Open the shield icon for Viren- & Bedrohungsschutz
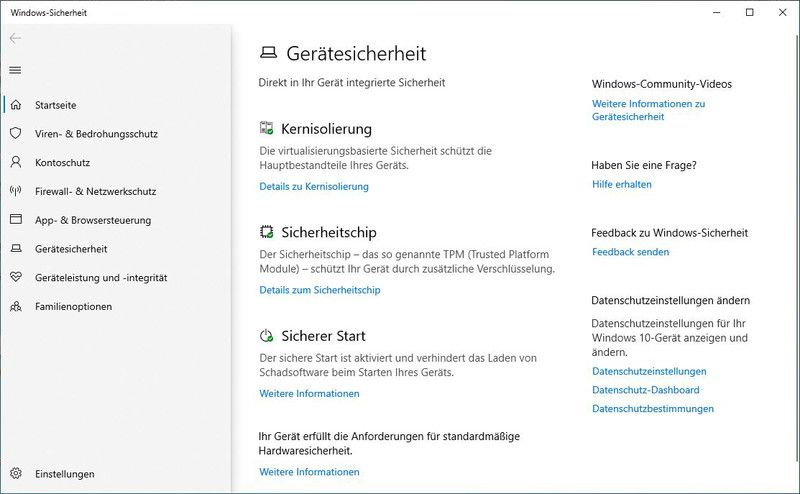The width and height of the screenshot is (800, 494). 16,133
